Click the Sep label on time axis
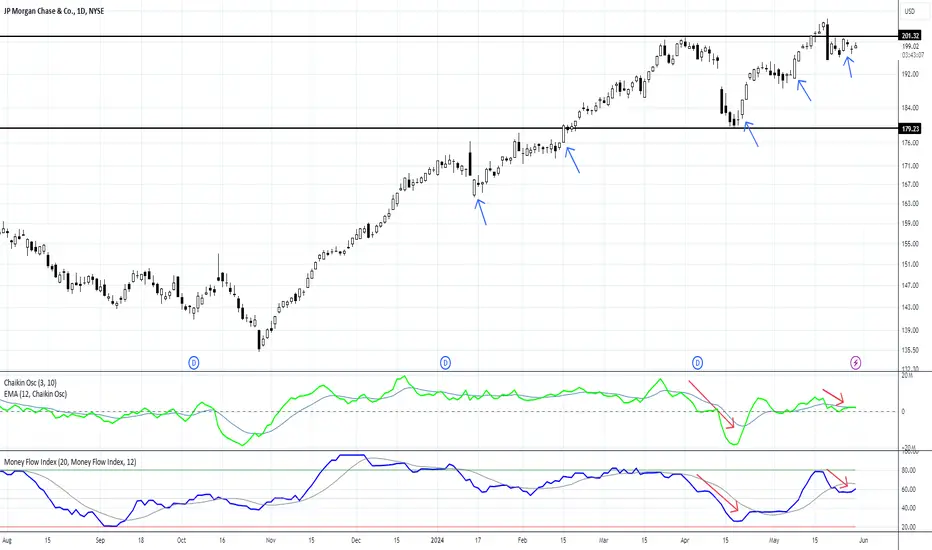932x550 pixels. pyautogui.click(x=100, y=540)
